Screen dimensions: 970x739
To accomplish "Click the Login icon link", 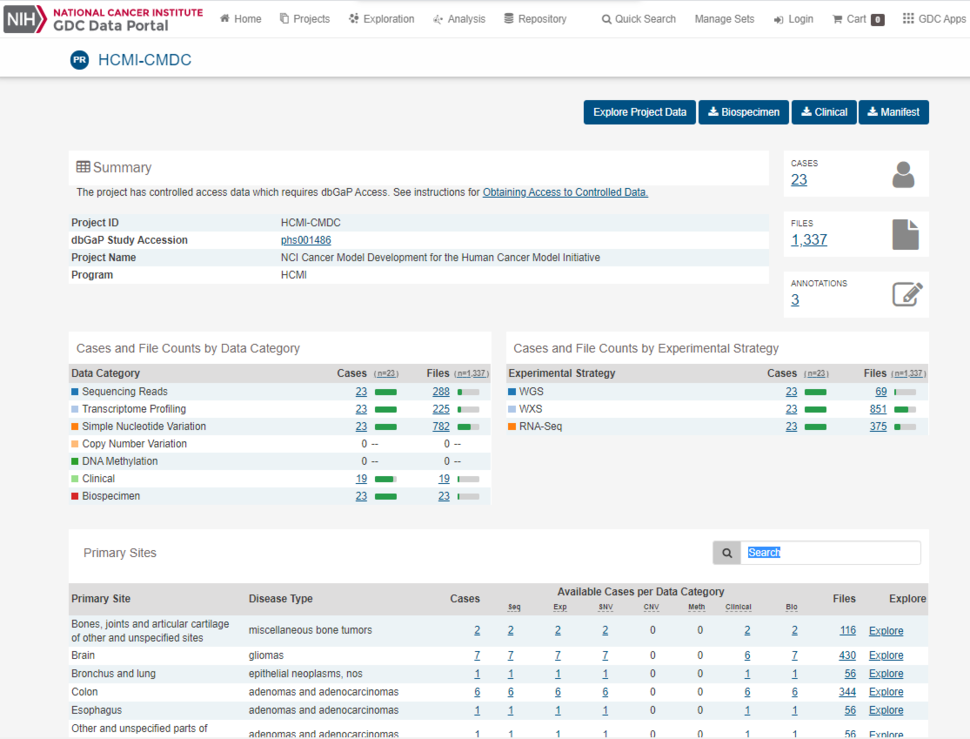I will click(778, 19).
